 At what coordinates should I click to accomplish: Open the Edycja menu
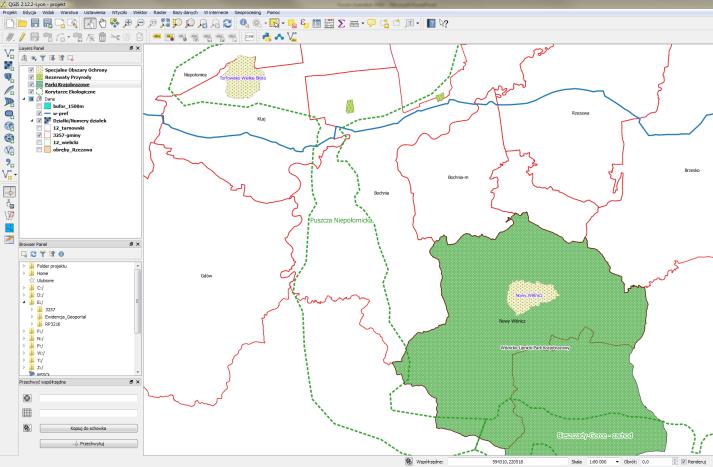(29, 12)
